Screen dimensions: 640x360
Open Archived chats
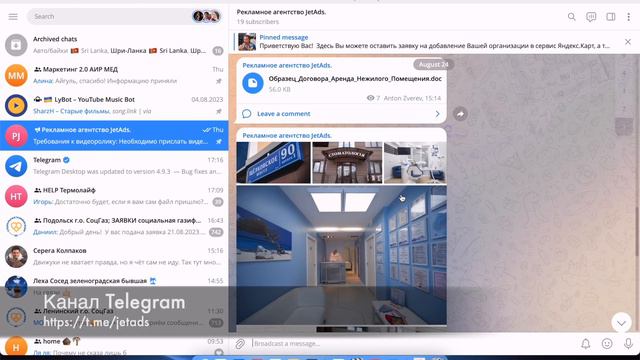pos(114,45)
